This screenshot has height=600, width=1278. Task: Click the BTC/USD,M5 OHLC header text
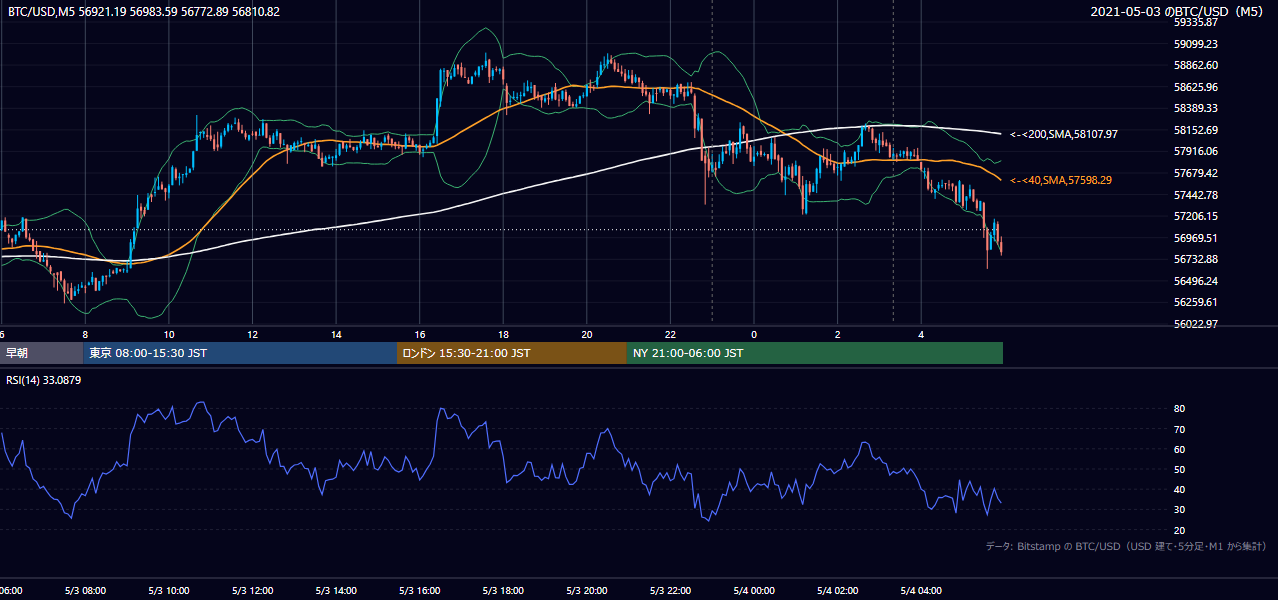coord(144,12)
